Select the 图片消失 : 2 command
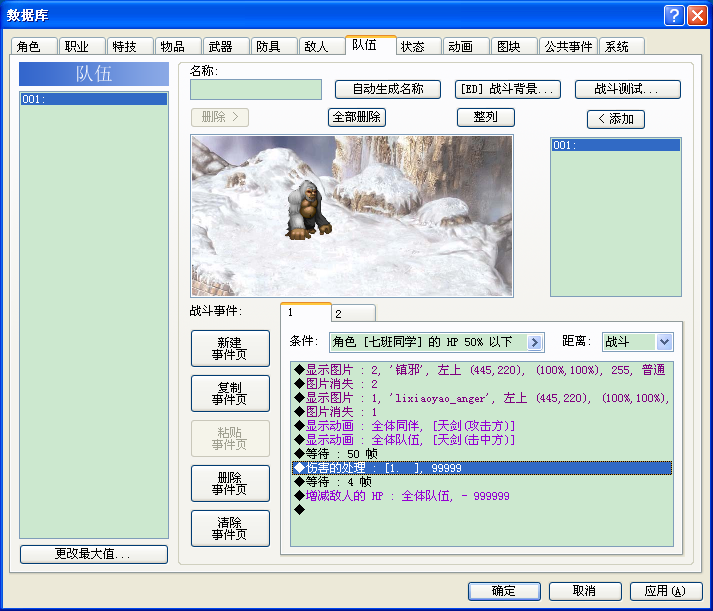This screenshot has width=713, height=611. (x=482, y=384)
